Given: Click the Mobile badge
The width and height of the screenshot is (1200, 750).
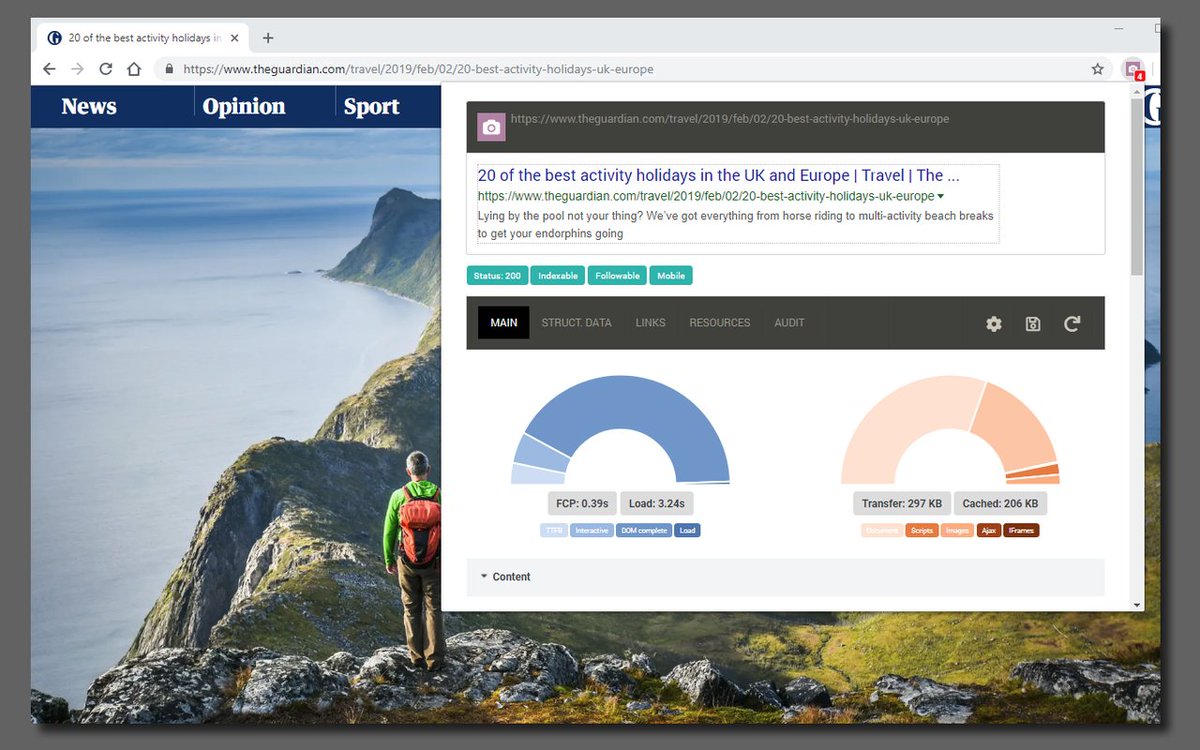Looking at the screenshot, I should point(671,275).
